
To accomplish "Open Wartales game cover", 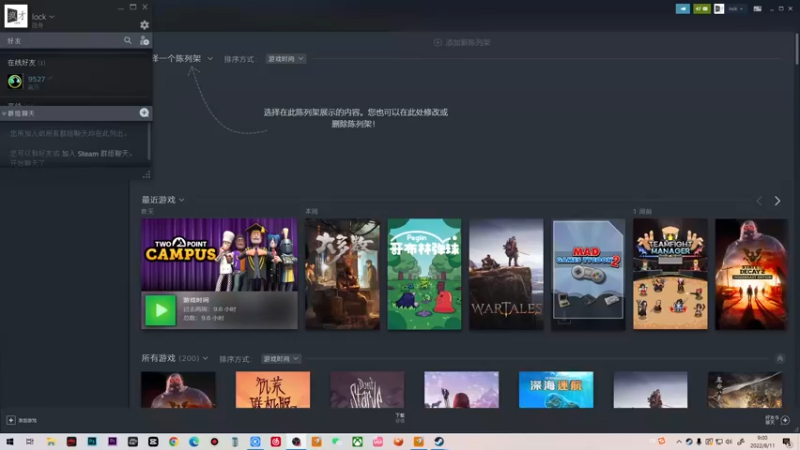I will point(506,274).
